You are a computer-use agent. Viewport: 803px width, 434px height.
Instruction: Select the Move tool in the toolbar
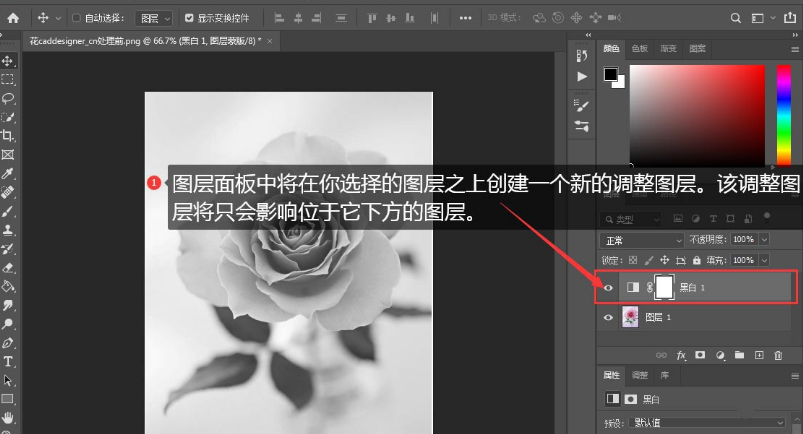tap(8, 61)
